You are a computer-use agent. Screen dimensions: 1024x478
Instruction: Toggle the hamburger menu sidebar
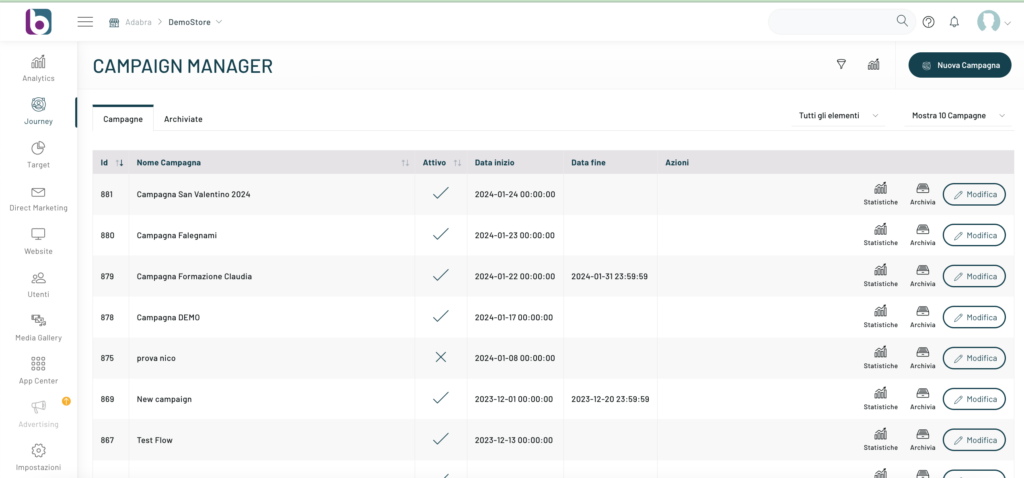(85, 22)
